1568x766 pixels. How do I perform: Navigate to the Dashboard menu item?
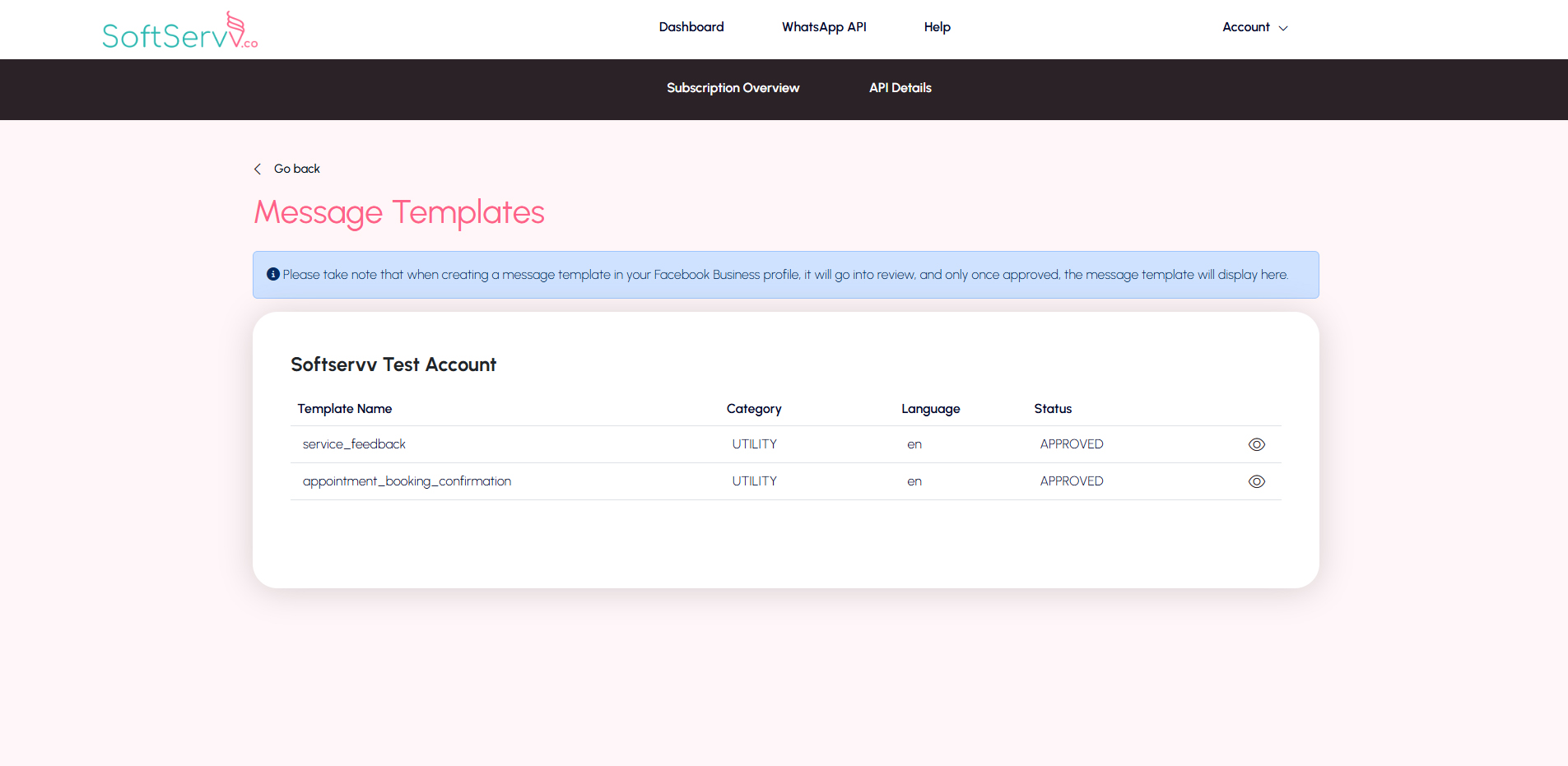point(691,27)
